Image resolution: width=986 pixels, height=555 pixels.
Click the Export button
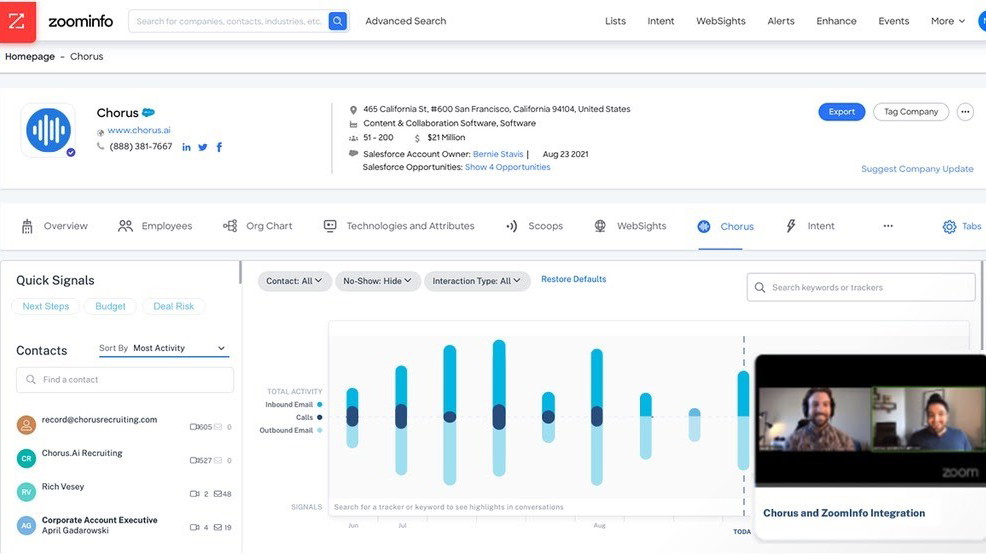pyautogui.click(x=841, y=112)
